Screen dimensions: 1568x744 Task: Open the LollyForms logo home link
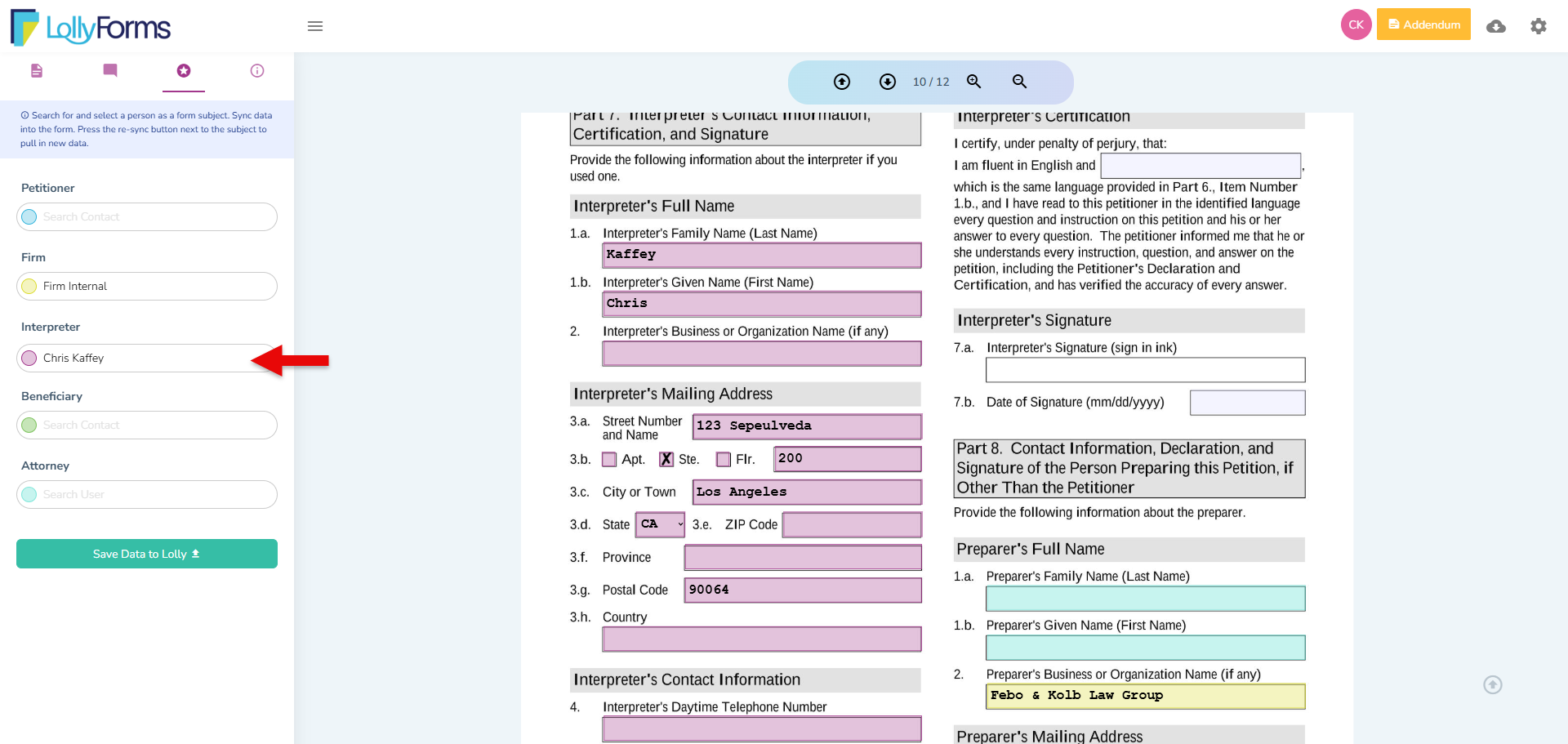(x=91, y=27)
